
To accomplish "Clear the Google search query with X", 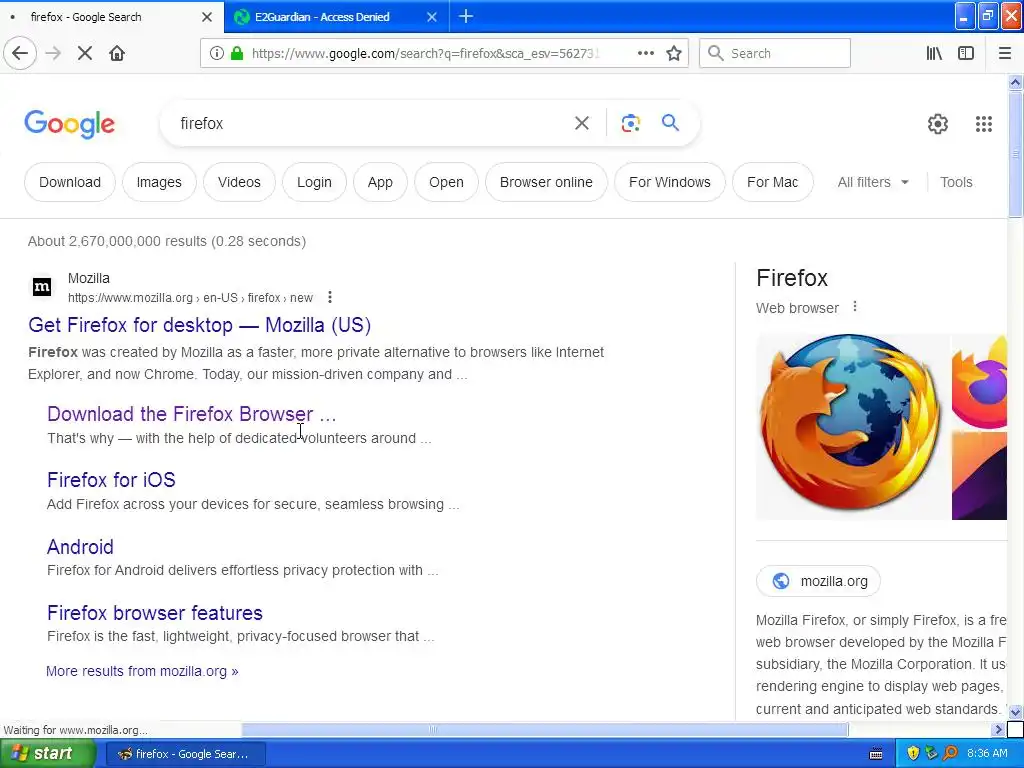I will click(581, 123).
